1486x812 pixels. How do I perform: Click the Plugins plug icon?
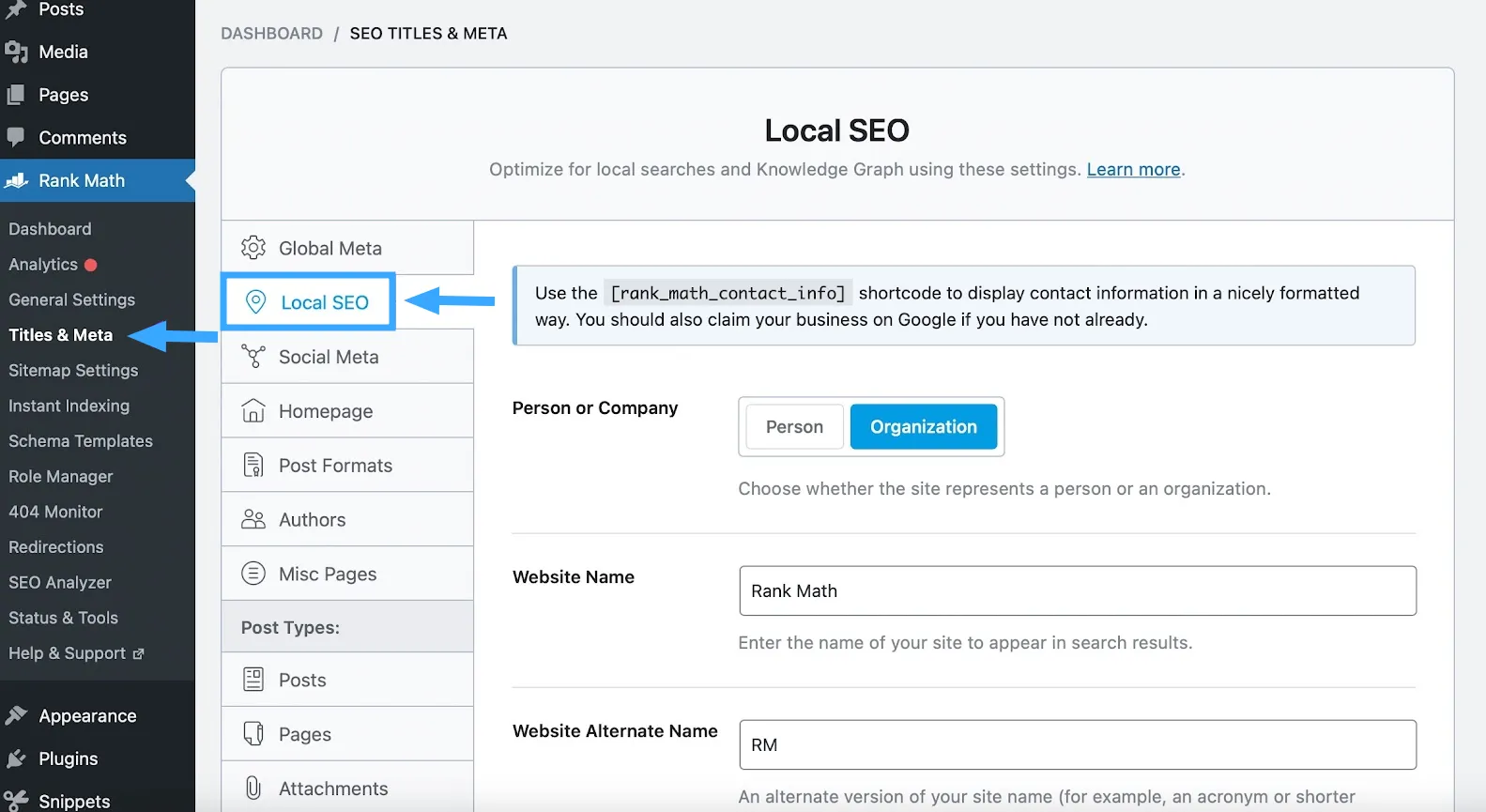[16, 758]
